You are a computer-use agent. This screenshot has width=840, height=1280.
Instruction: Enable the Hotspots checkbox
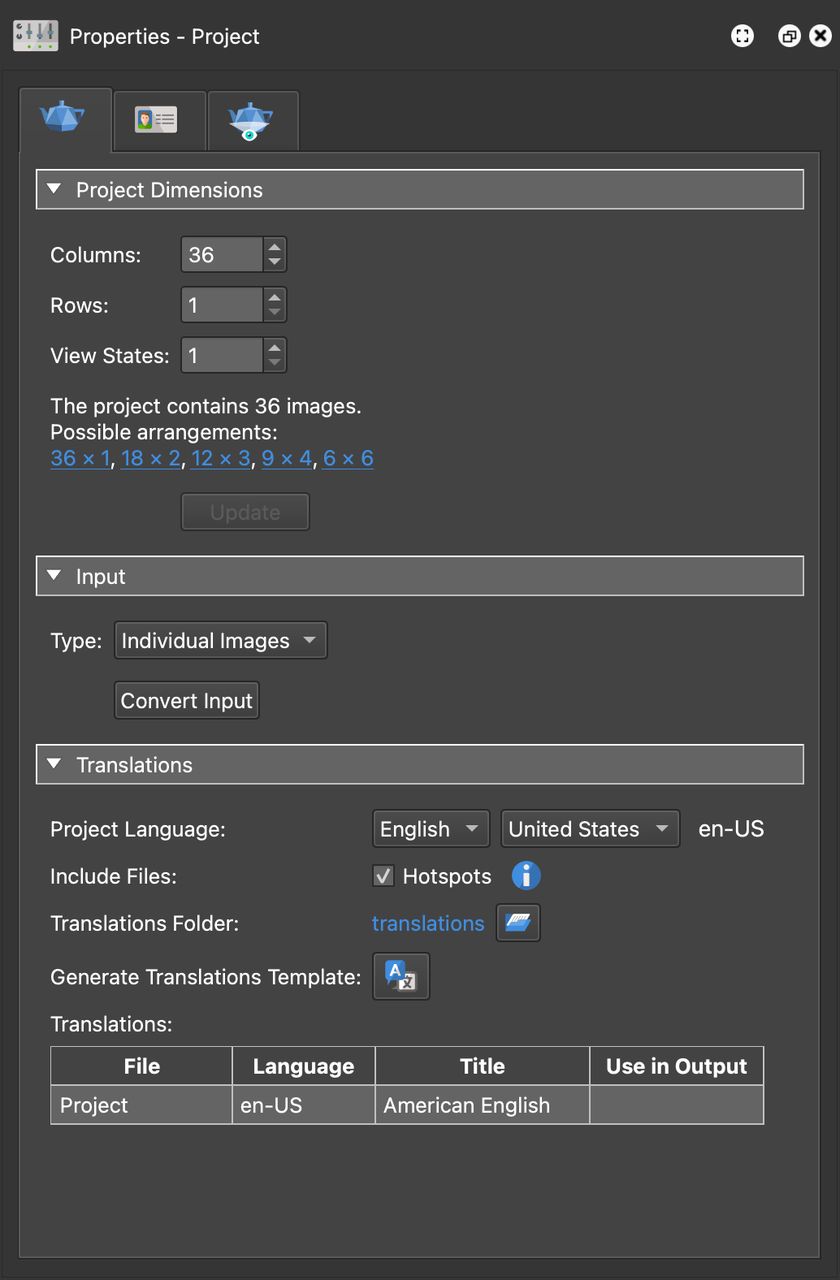[x=383, y=876]
